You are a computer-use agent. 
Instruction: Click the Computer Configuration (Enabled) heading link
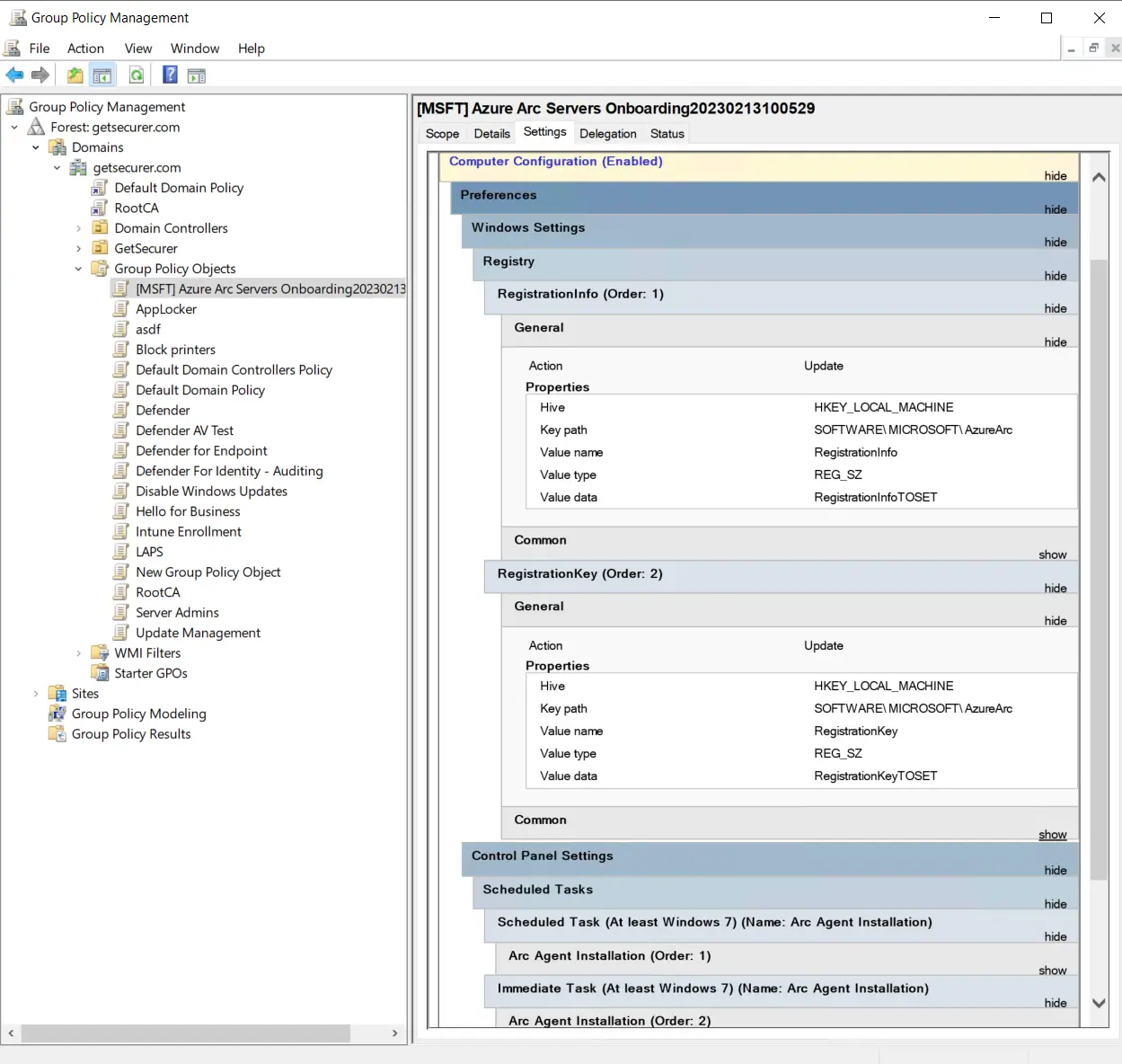[x=555, y=162]
